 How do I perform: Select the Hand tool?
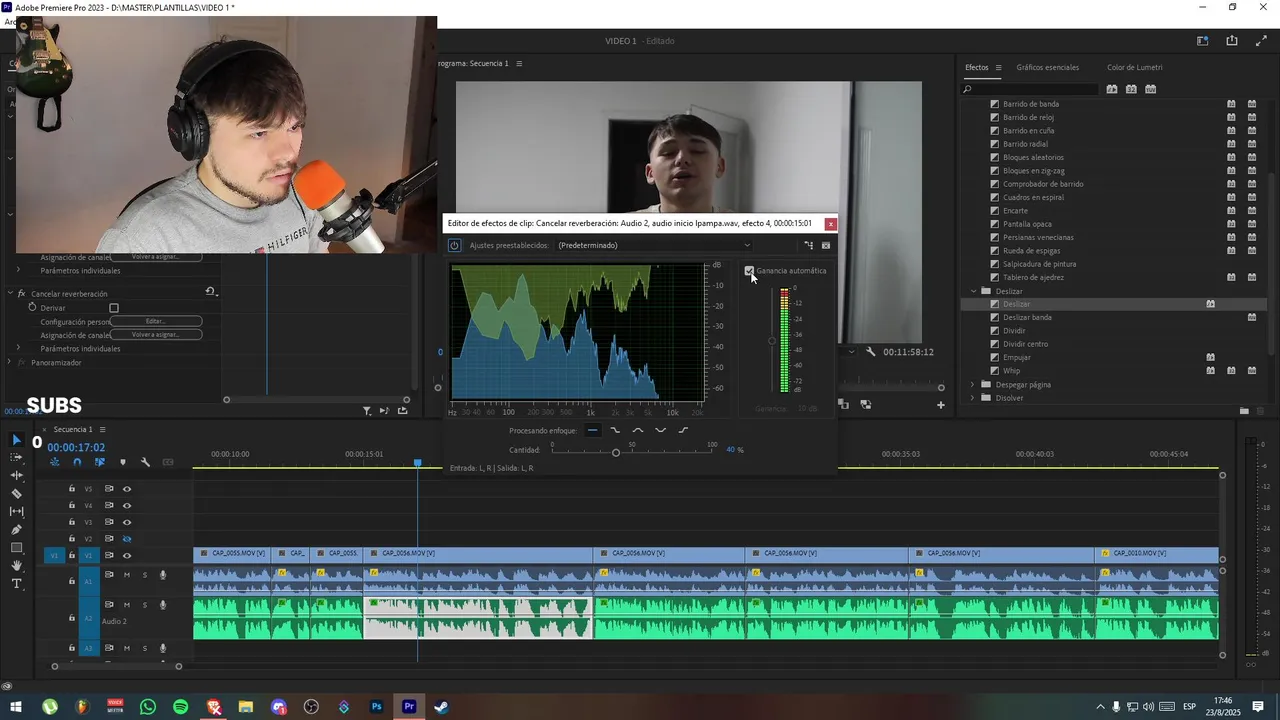tap(16, 565)
